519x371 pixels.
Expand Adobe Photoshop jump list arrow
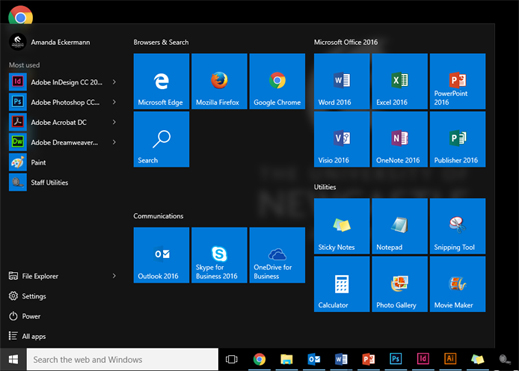pos(114,102)
